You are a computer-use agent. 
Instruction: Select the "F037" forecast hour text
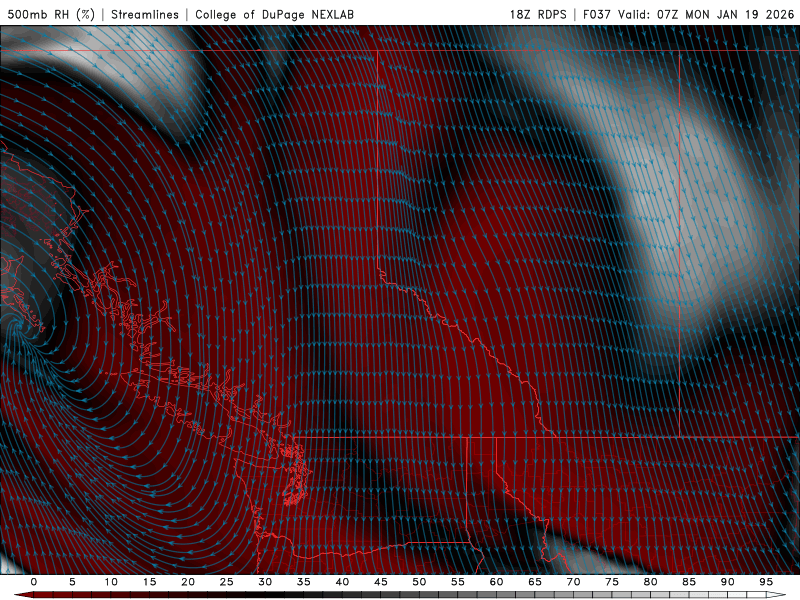click(596, 14)
